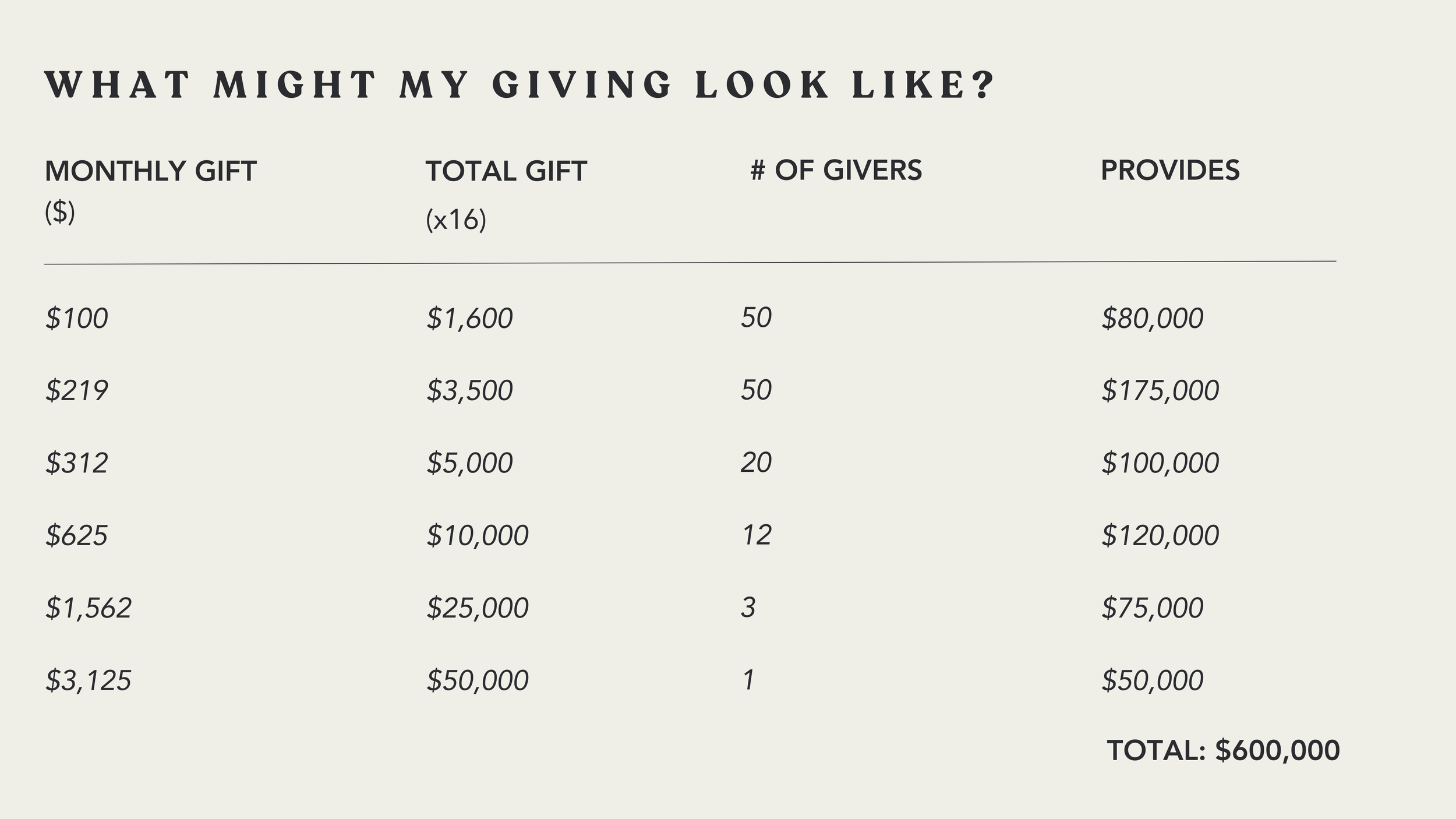1456x819 pixels.
Task: Click the $120,000 provides value
Action: pyautogui.click(x=1160, y=535)
